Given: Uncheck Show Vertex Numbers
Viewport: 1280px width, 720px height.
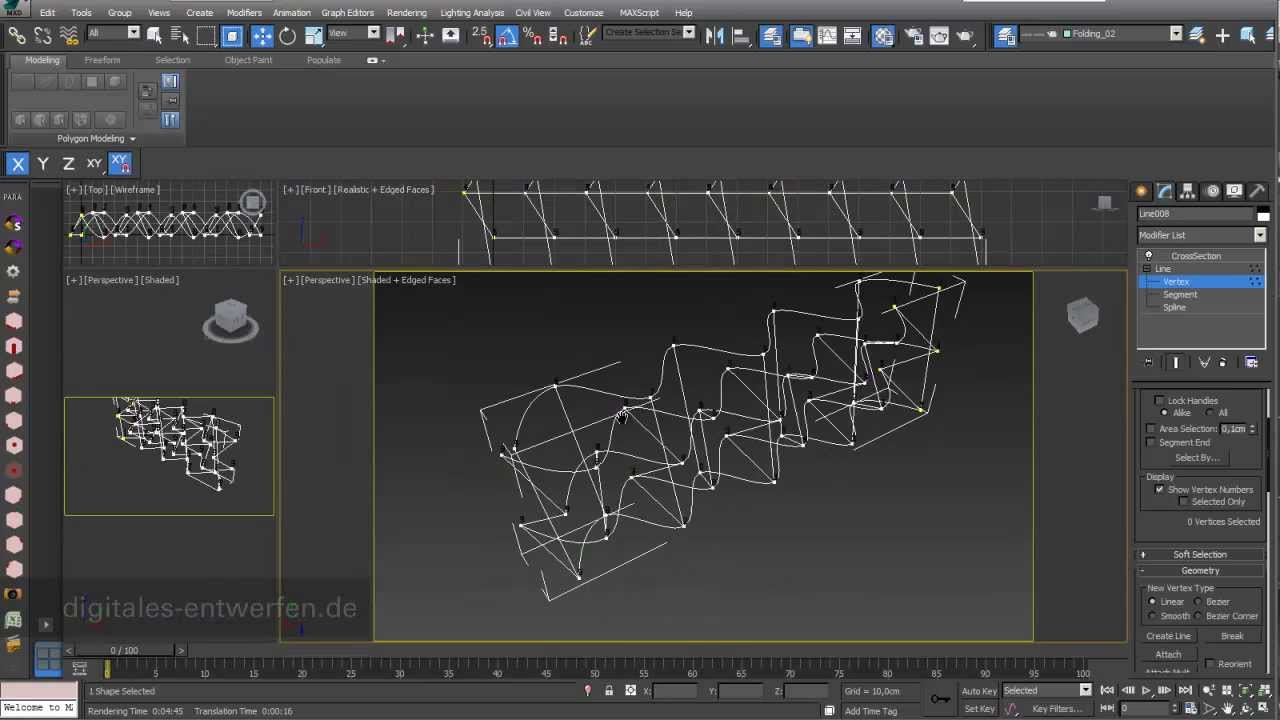Looking at the screenshot, I should click(x=1160, y=489).
